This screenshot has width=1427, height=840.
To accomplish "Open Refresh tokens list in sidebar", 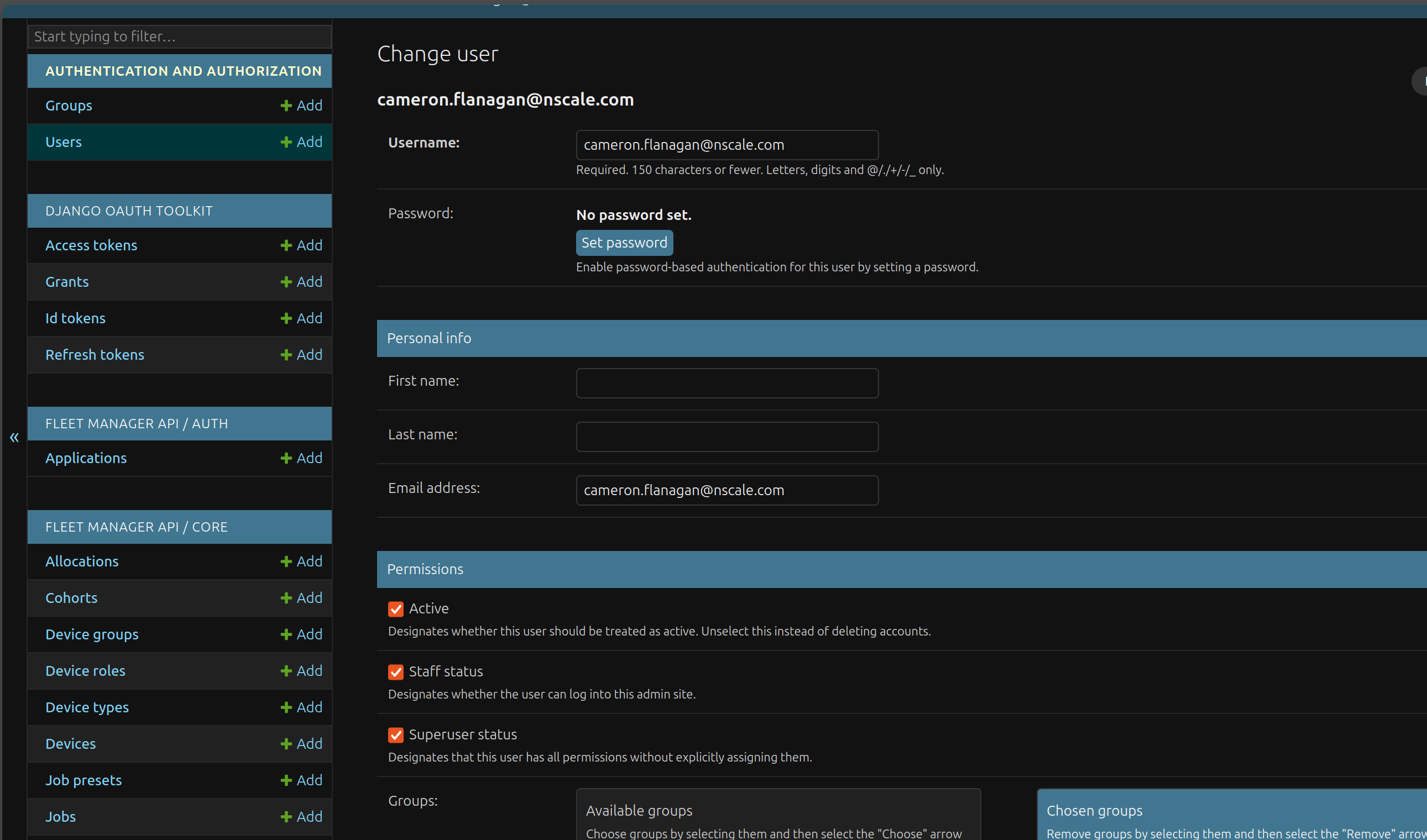I will tap(95, 354).
